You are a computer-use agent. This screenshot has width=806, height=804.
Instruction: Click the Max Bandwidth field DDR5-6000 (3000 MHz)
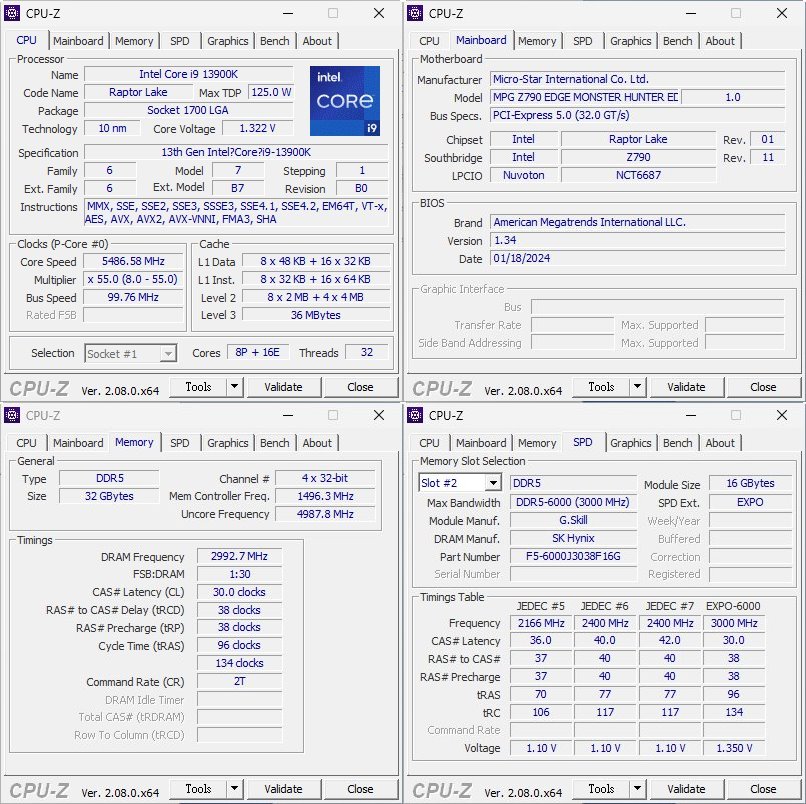(x=573, y=502)
